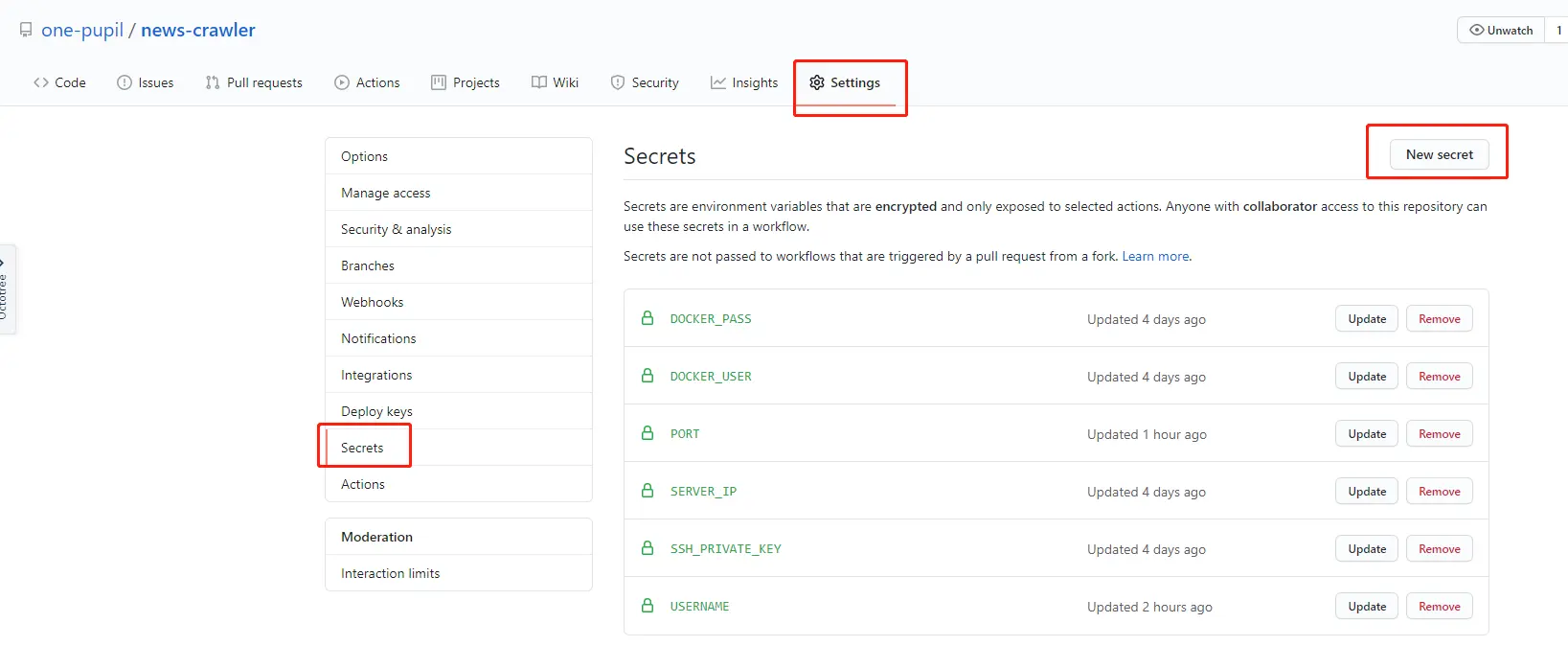This screenshot has height=669, width=1568.
Task: Open Actions in settings sidebar
Action: 459,484
